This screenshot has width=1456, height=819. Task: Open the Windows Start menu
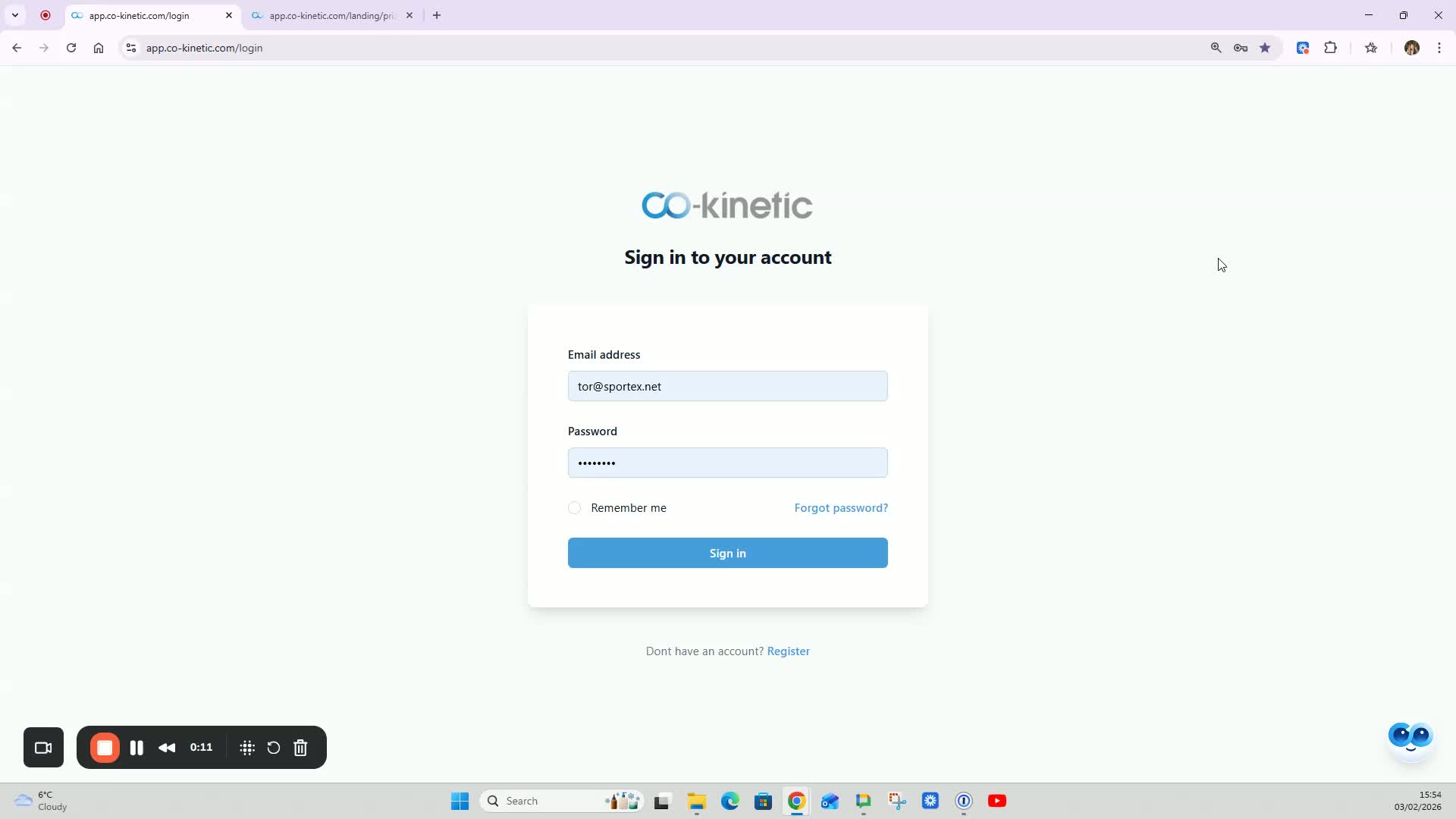[460, 801]
